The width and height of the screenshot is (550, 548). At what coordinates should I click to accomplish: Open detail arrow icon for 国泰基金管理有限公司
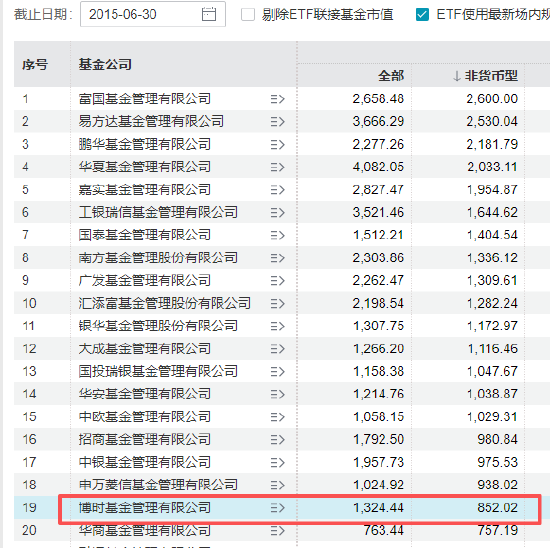pos(277,235)
